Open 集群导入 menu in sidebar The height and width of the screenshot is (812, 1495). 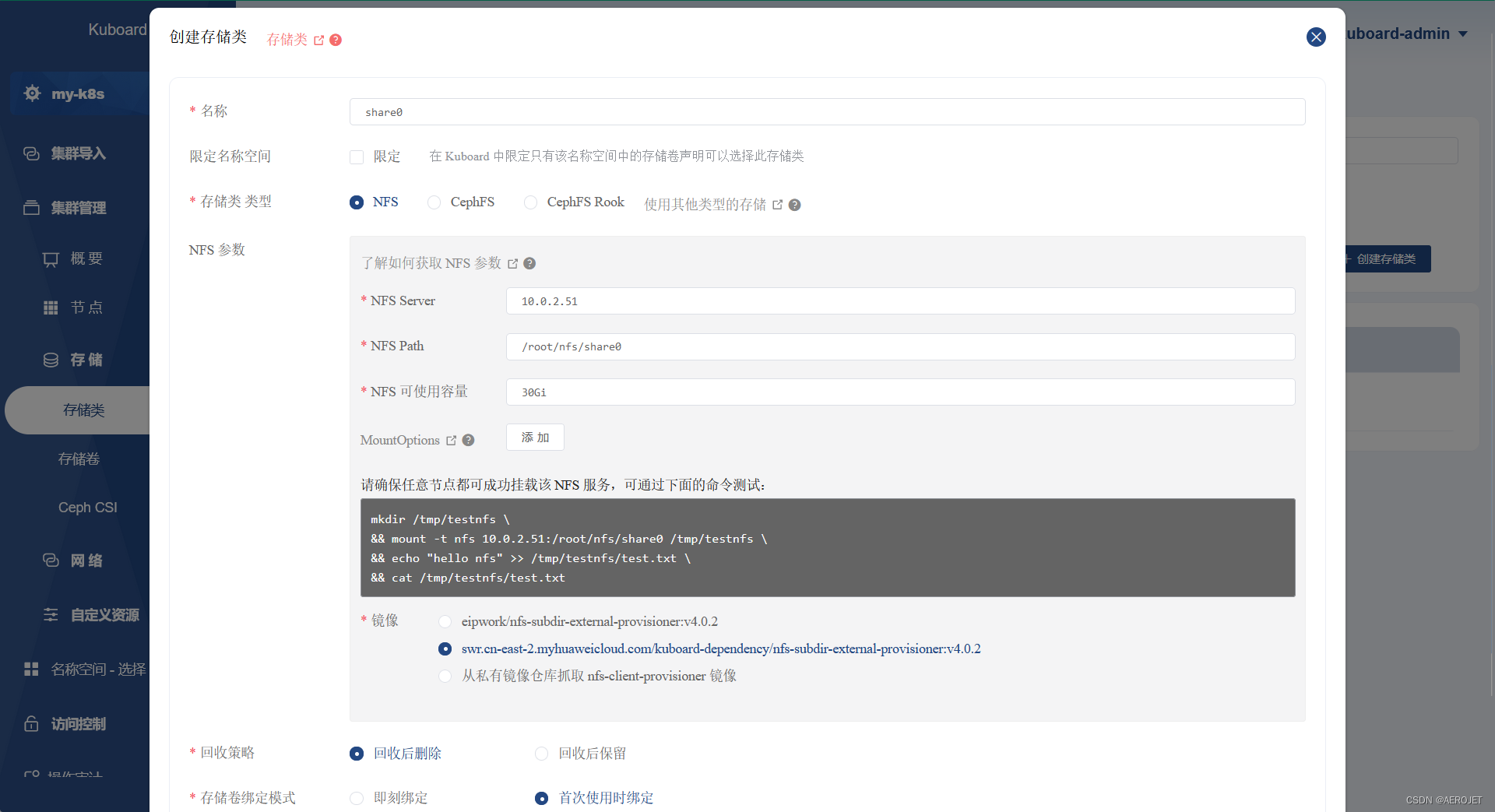tap(78, 153)
